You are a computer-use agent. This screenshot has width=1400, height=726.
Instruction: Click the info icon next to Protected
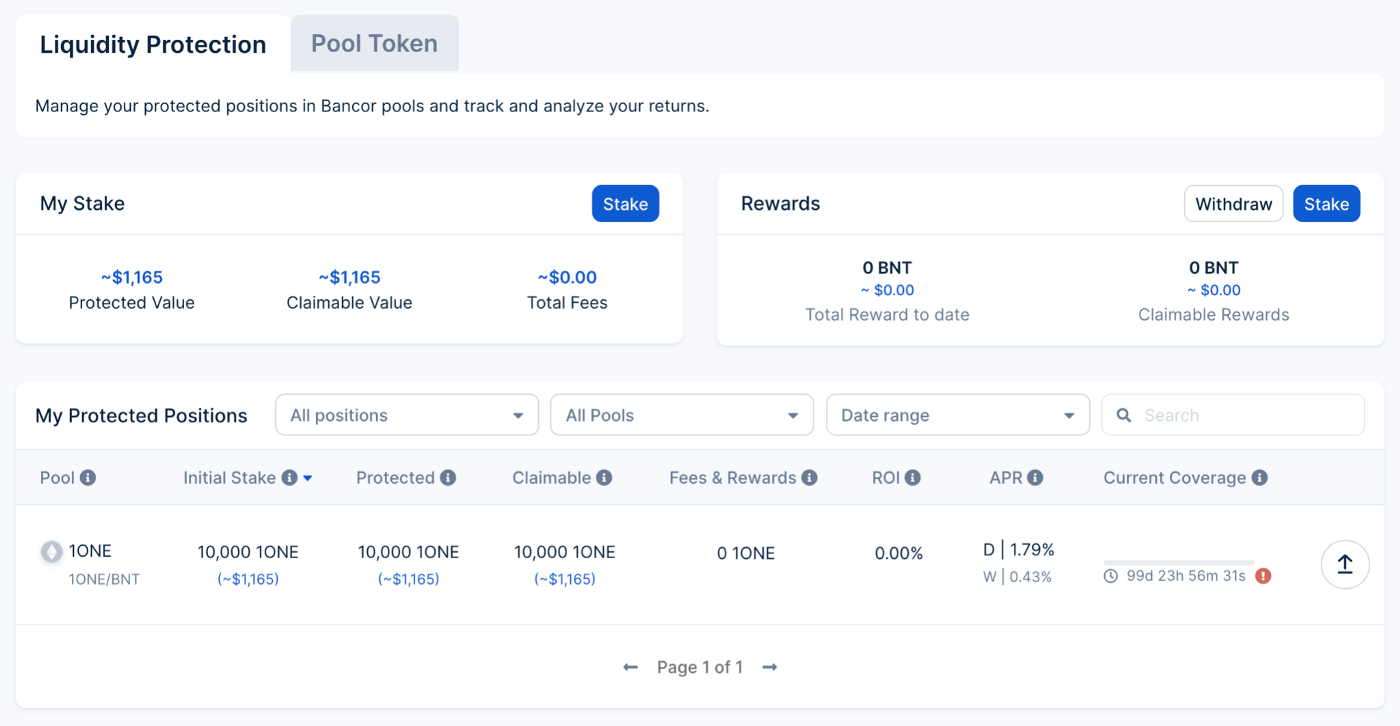pos(448,478)
